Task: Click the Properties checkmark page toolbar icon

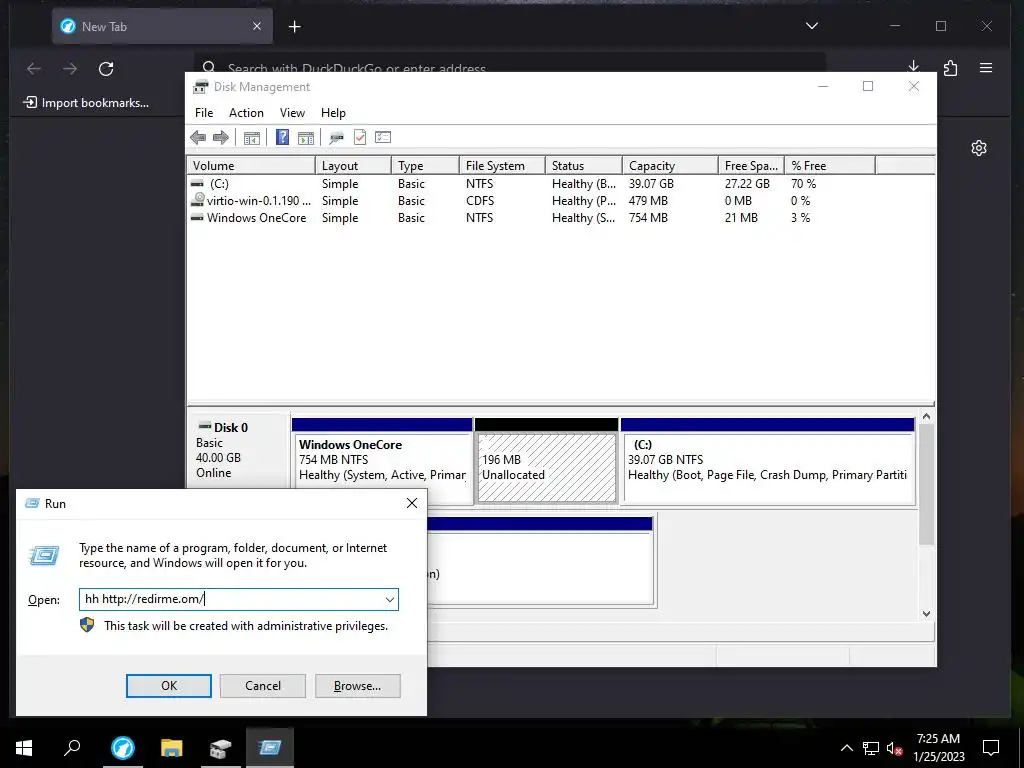Action: pos(360,137)
